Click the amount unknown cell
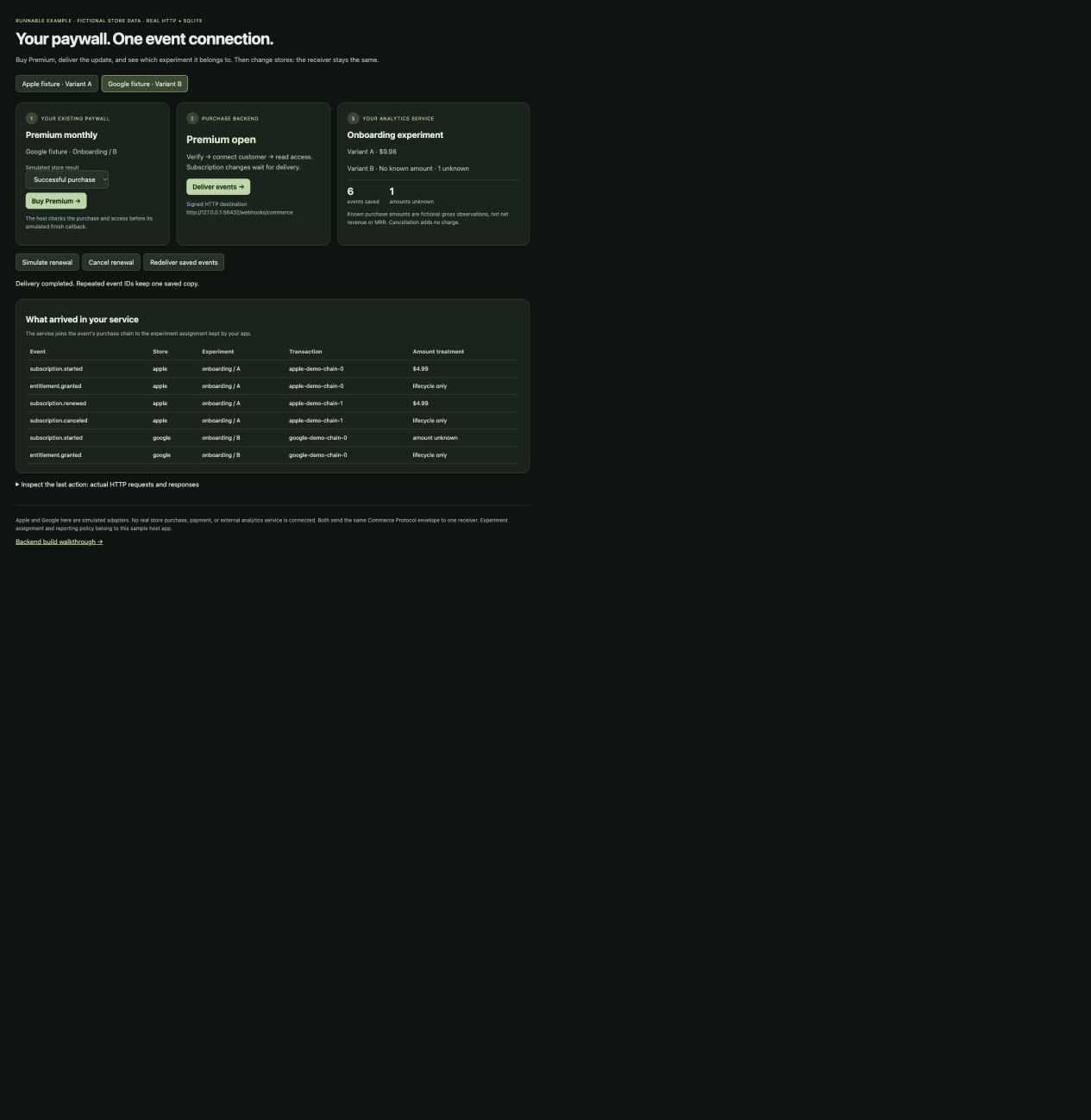1091x1120 pixels. click(435, 438)
